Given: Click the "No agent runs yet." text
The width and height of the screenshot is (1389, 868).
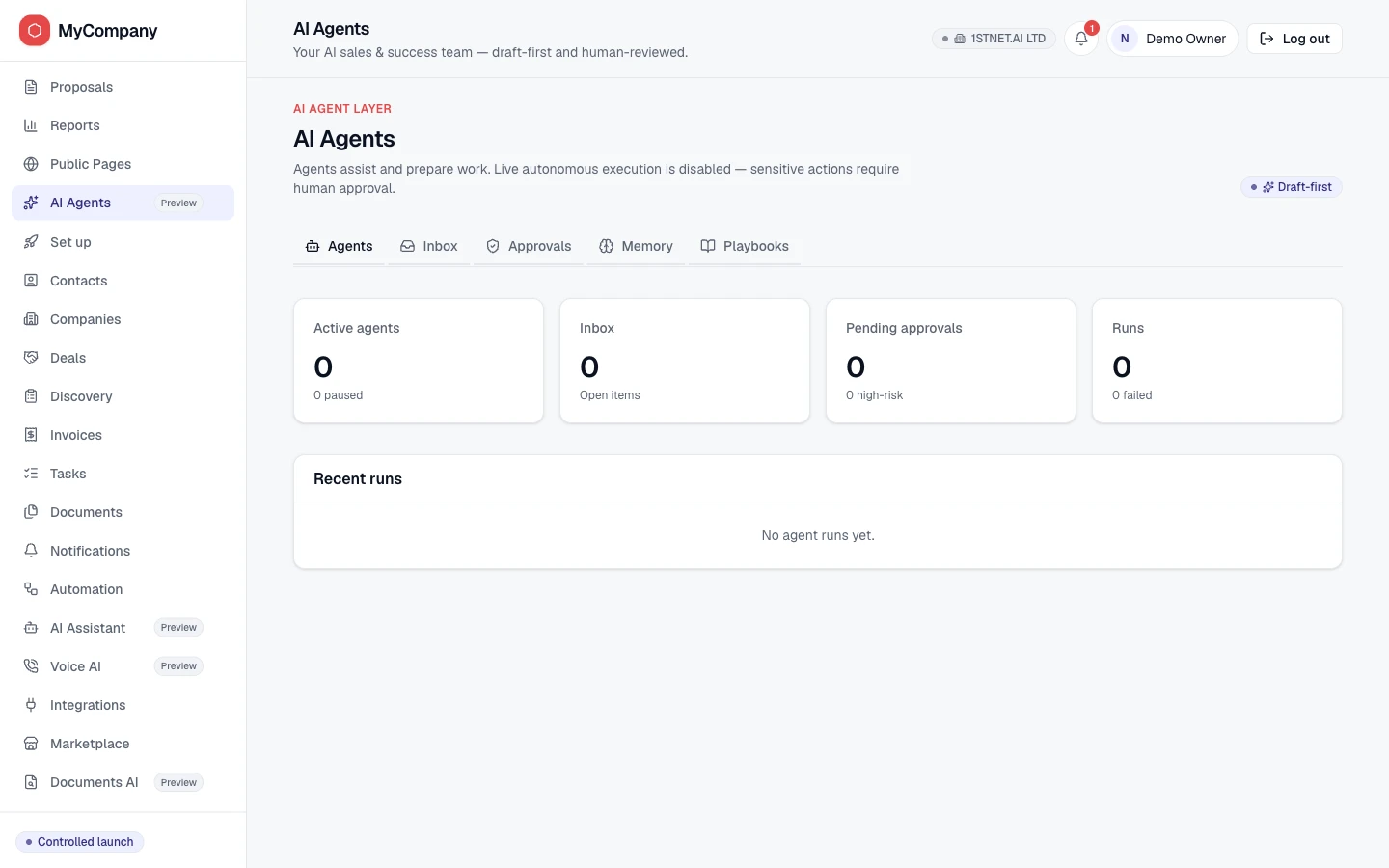Looking at the screenshot, I should [x=818, y=535].
